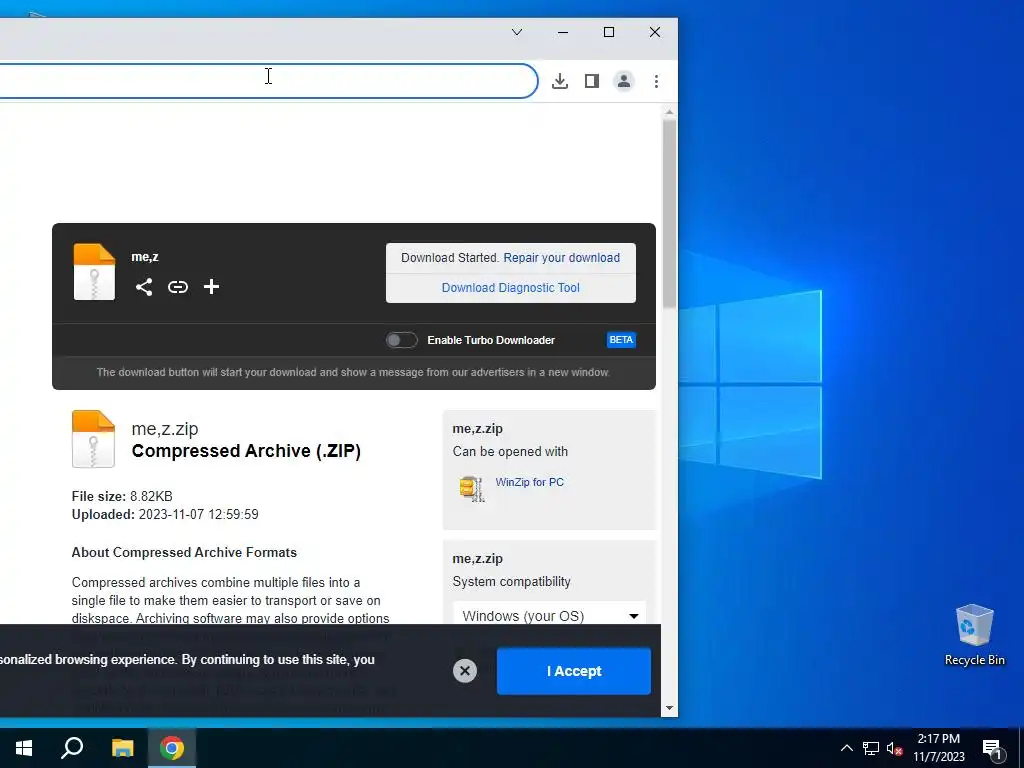Viewport: 1024px width, 768px height.
Task: Minimize the Chrome window
Action: click(x=563, y=32)
